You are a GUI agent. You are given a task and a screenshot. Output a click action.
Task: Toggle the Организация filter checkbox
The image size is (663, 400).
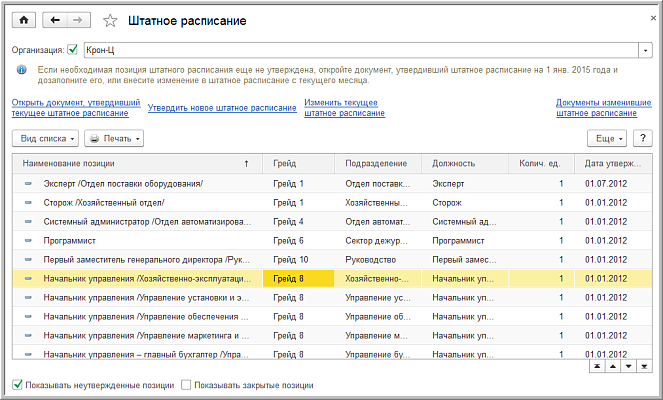(x=73, y=49)
